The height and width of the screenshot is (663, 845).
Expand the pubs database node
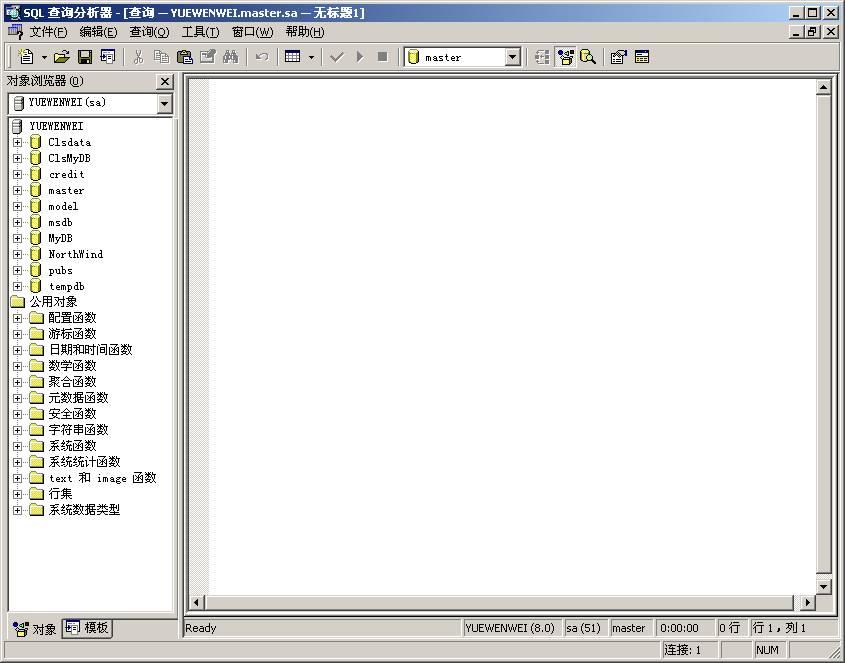[18, 271]
